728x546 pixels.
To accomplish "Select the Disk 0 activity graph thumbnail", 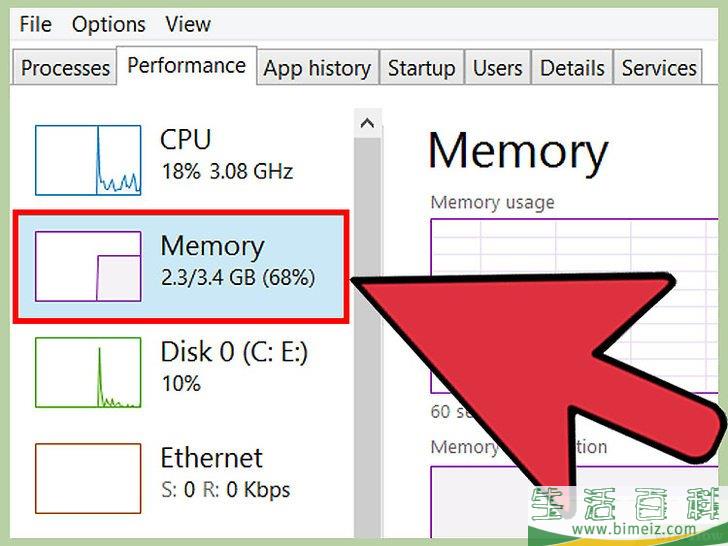I will coord(88,373).
